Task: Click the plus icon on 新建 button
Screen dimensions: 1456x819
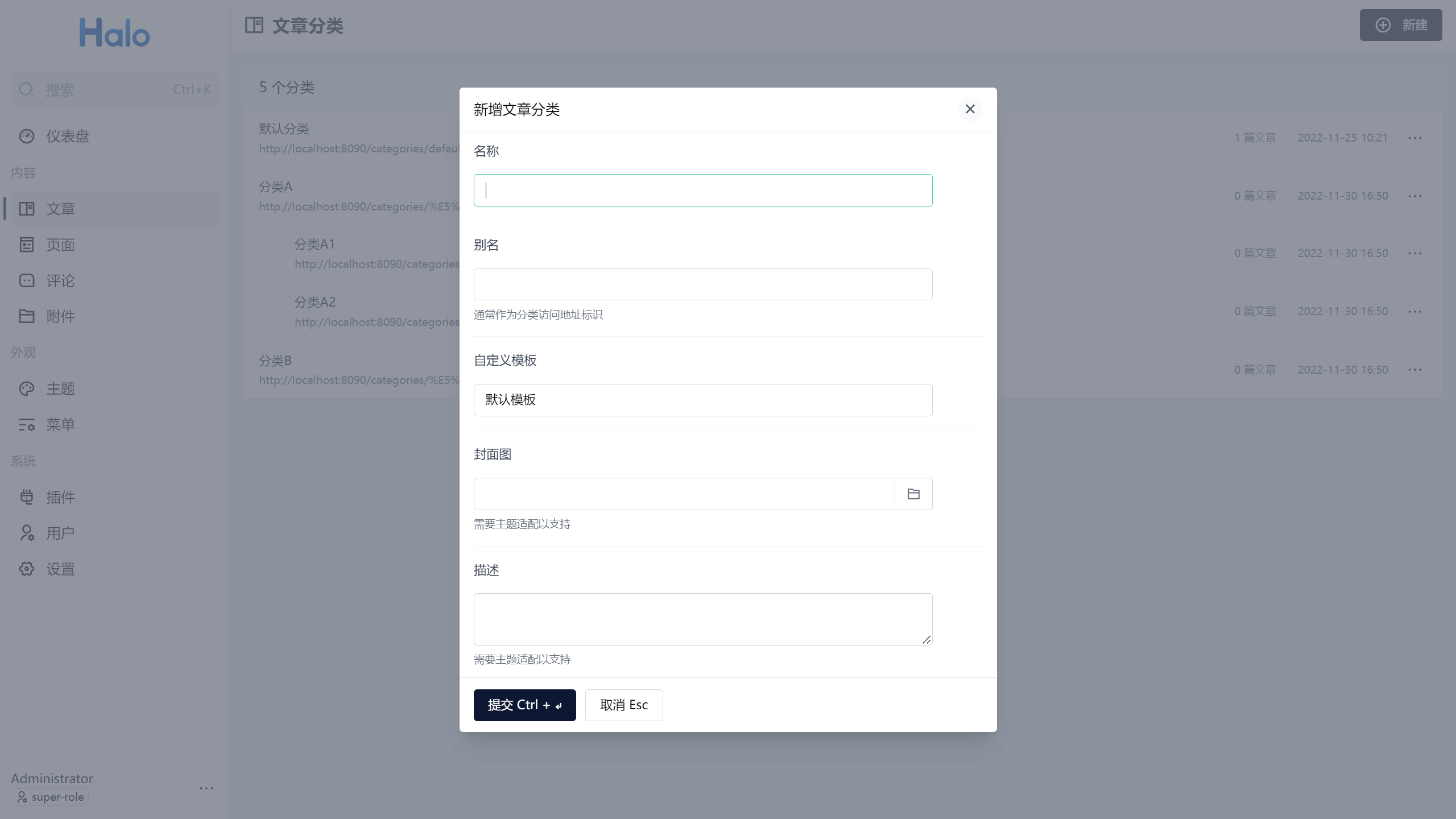Action: [1383, 25]
